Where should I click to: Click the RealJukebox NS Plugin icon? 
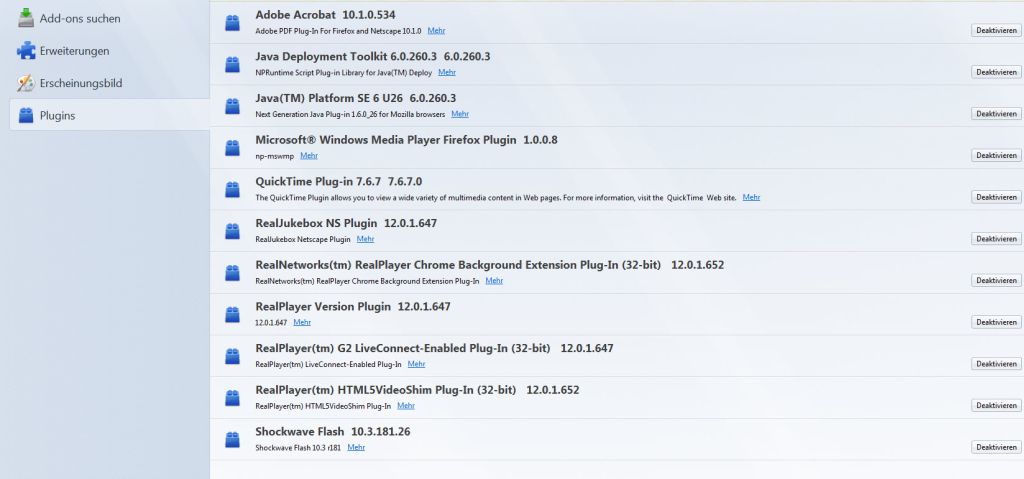[x=233, y=231]
